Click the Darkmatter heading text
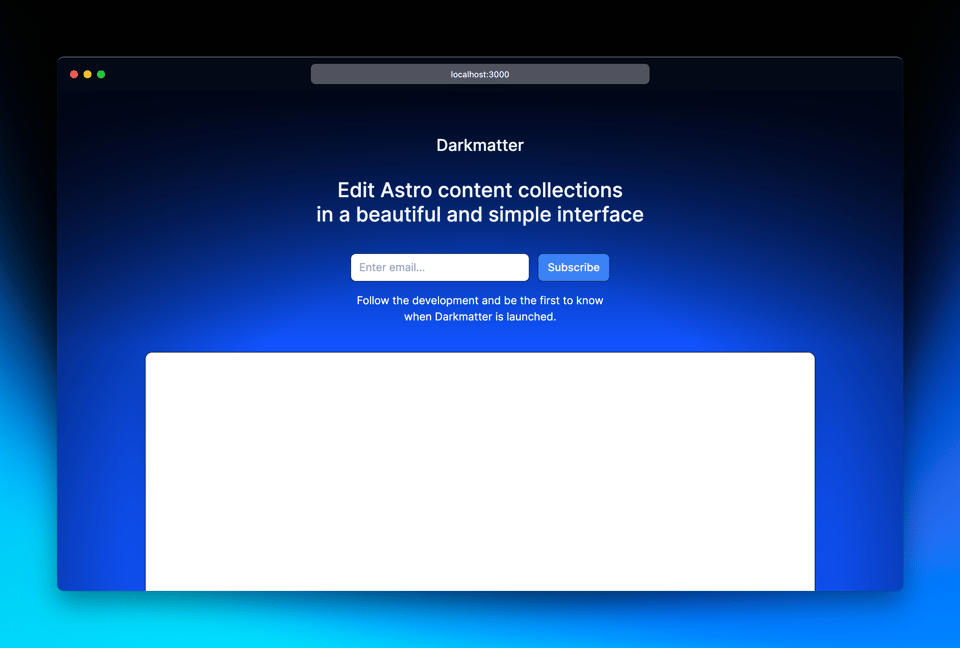 point(479,145)
